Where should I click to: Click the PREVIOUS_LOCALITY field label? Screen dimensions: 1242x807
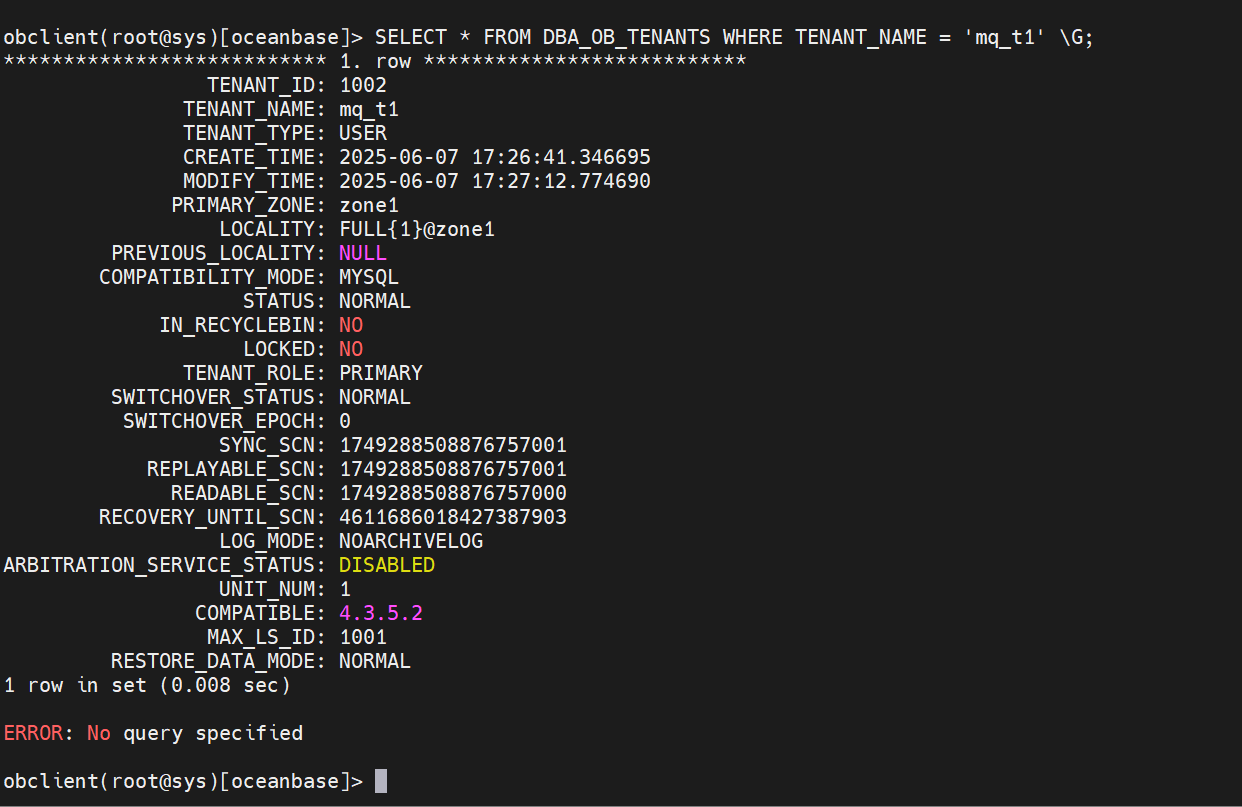tap(219, 253)
